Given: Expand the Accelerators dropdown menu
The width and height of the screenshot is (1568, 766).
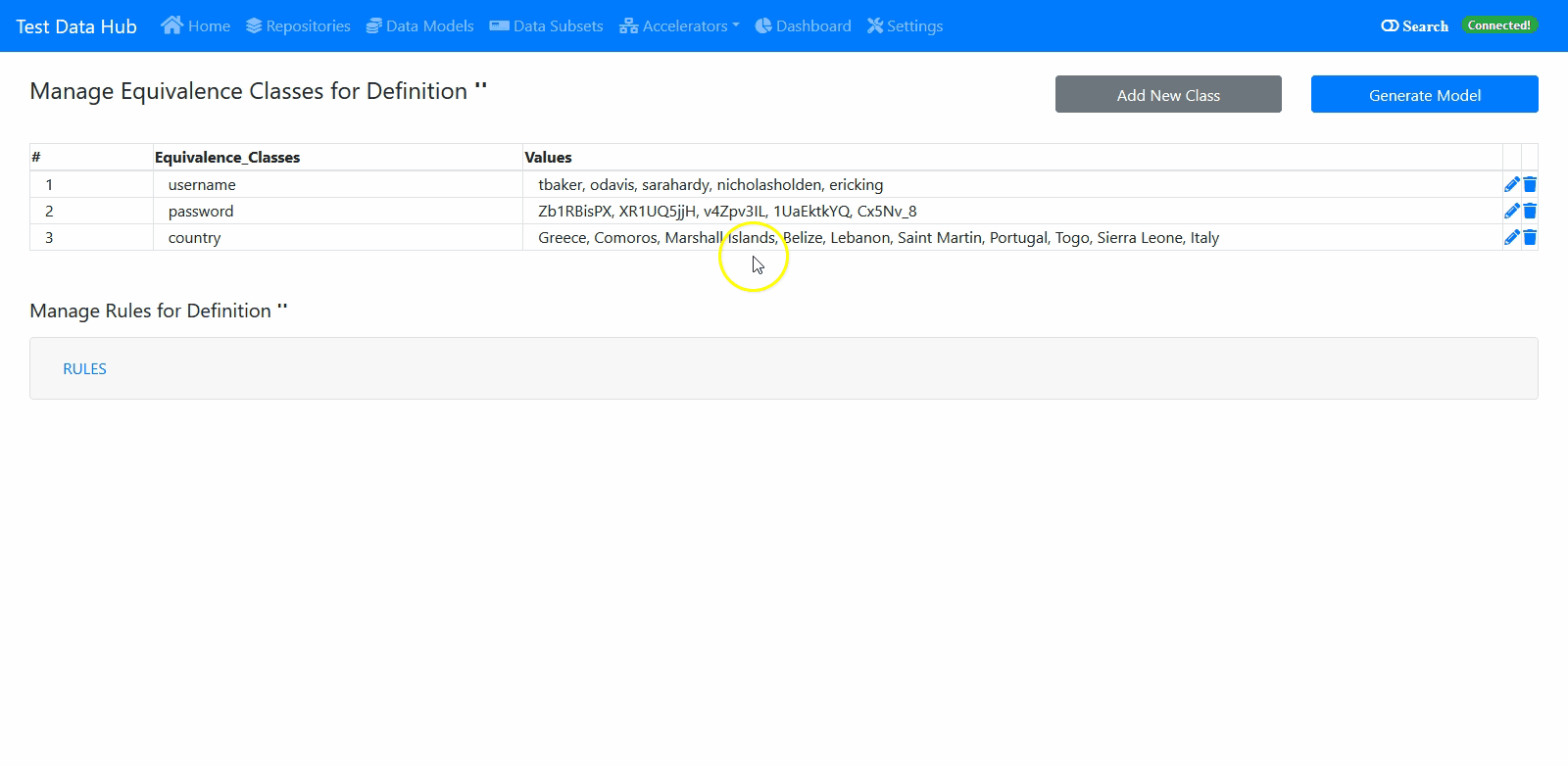Looking at the screenshot, I should [679, 26].
